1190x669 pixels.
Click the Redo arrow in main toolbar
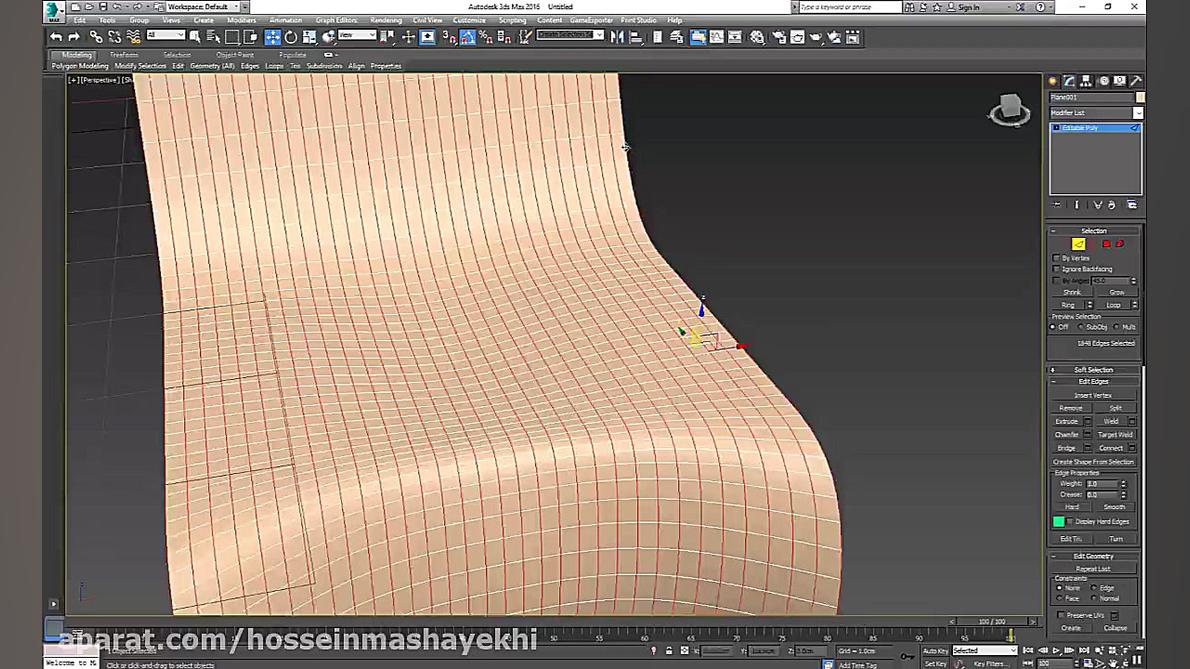pyautogui.click(x=74, y=36)
